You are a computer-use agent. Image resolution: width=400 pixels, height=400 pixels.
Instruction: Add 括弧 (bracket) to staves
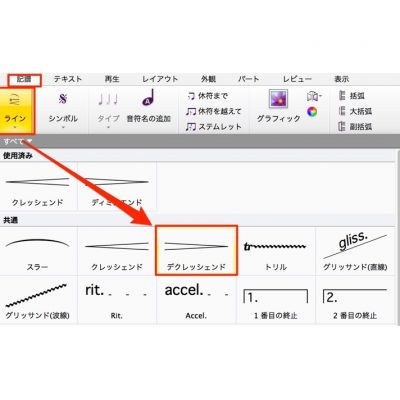[x=351, y=96]
